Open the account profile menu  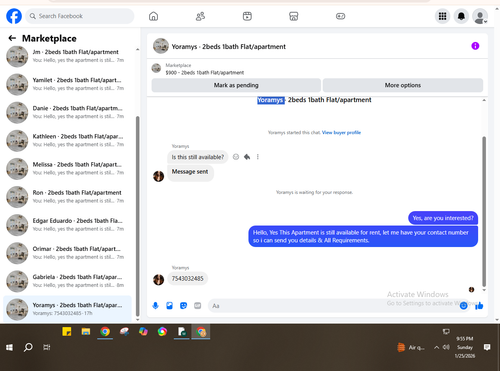[x=480, y=16]
